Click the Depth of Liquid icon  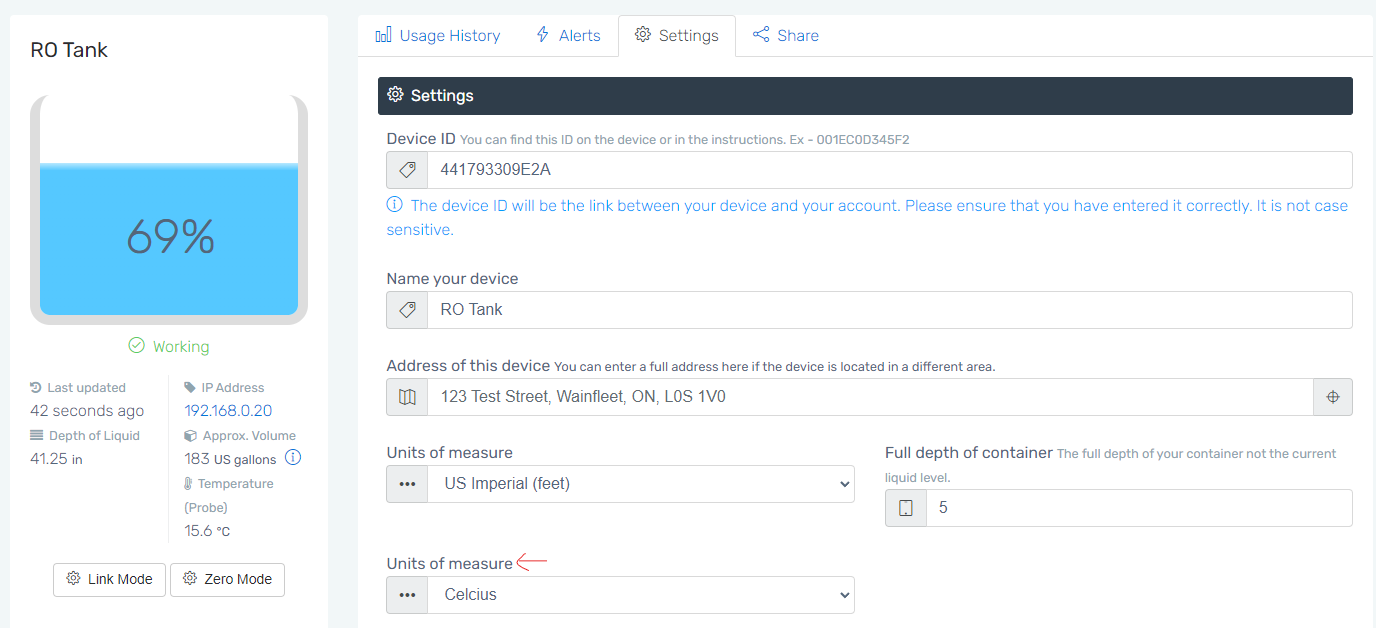tap(37, 435)
